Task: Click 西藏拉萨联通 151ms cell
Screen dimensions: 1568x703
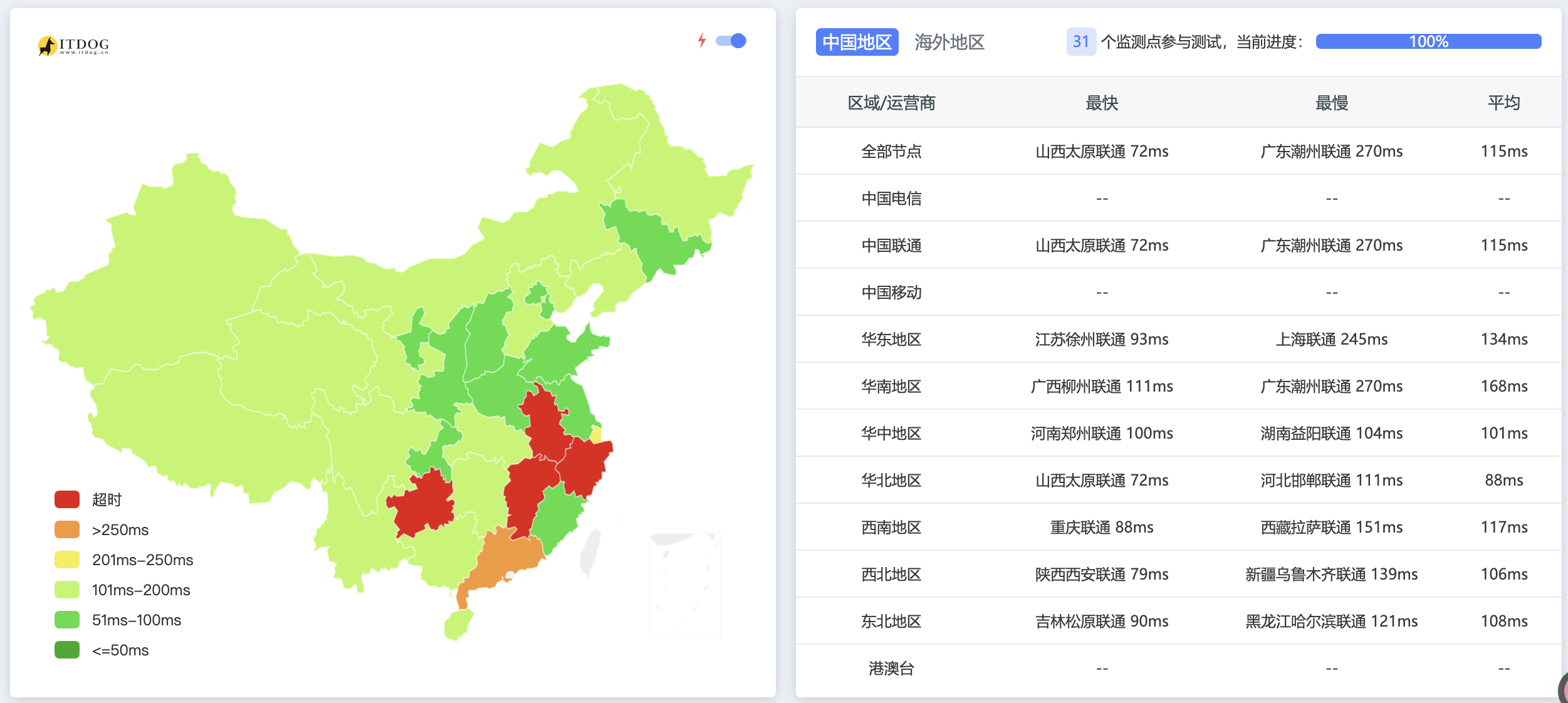Action: click(1332, 527)
